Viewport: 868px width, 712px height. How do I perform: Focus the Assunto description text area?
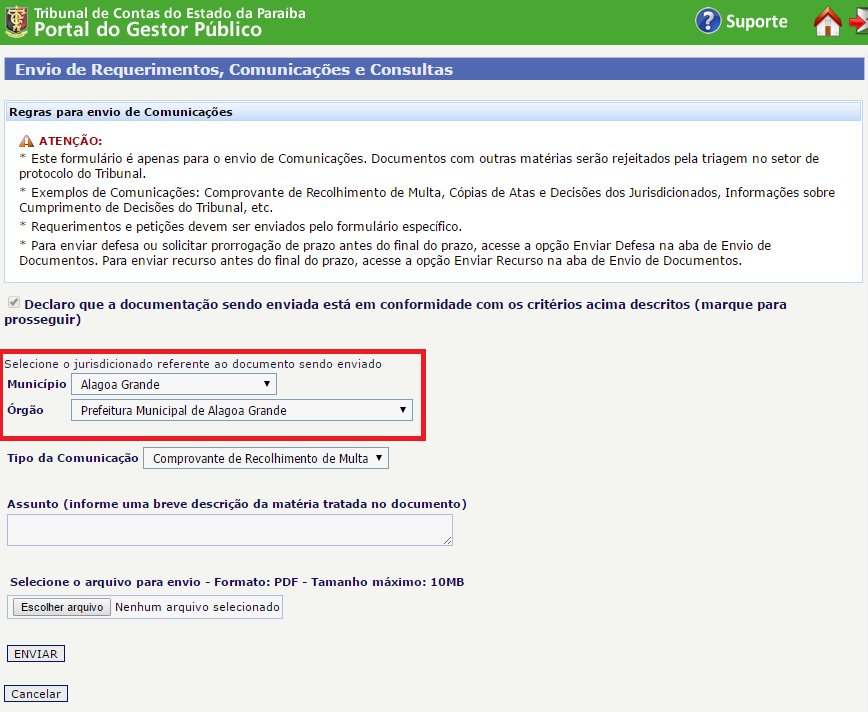(229, 530)
